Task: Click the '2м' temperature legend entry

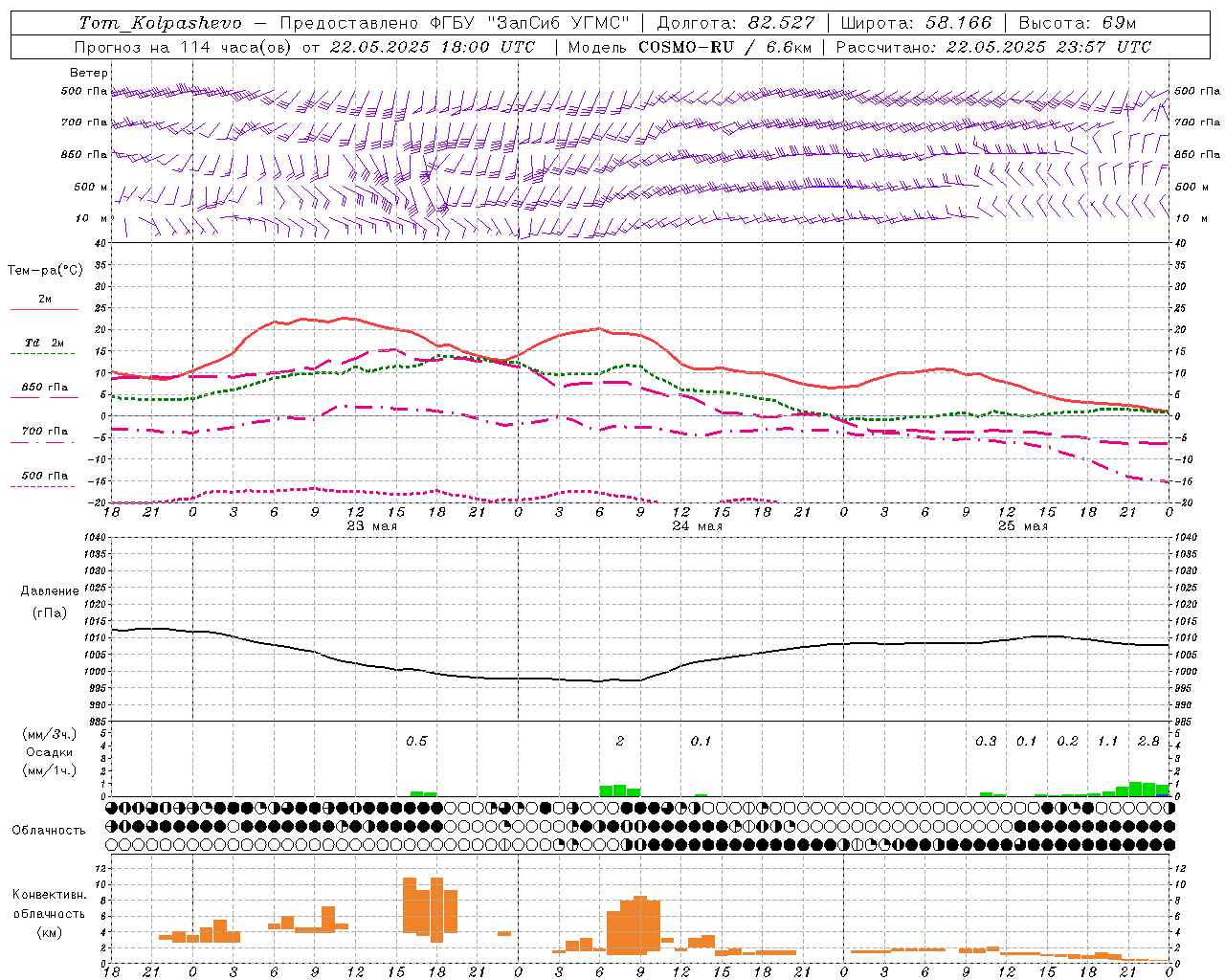Action: (x=45, y=299)
